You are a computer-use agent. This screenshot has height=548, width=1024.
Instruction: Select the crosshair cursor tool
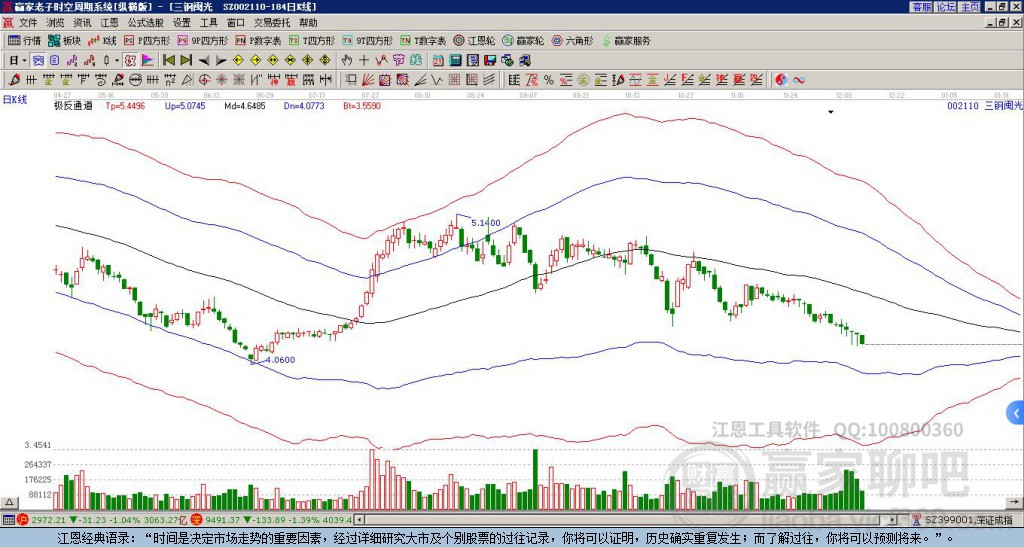click(364, 61)
